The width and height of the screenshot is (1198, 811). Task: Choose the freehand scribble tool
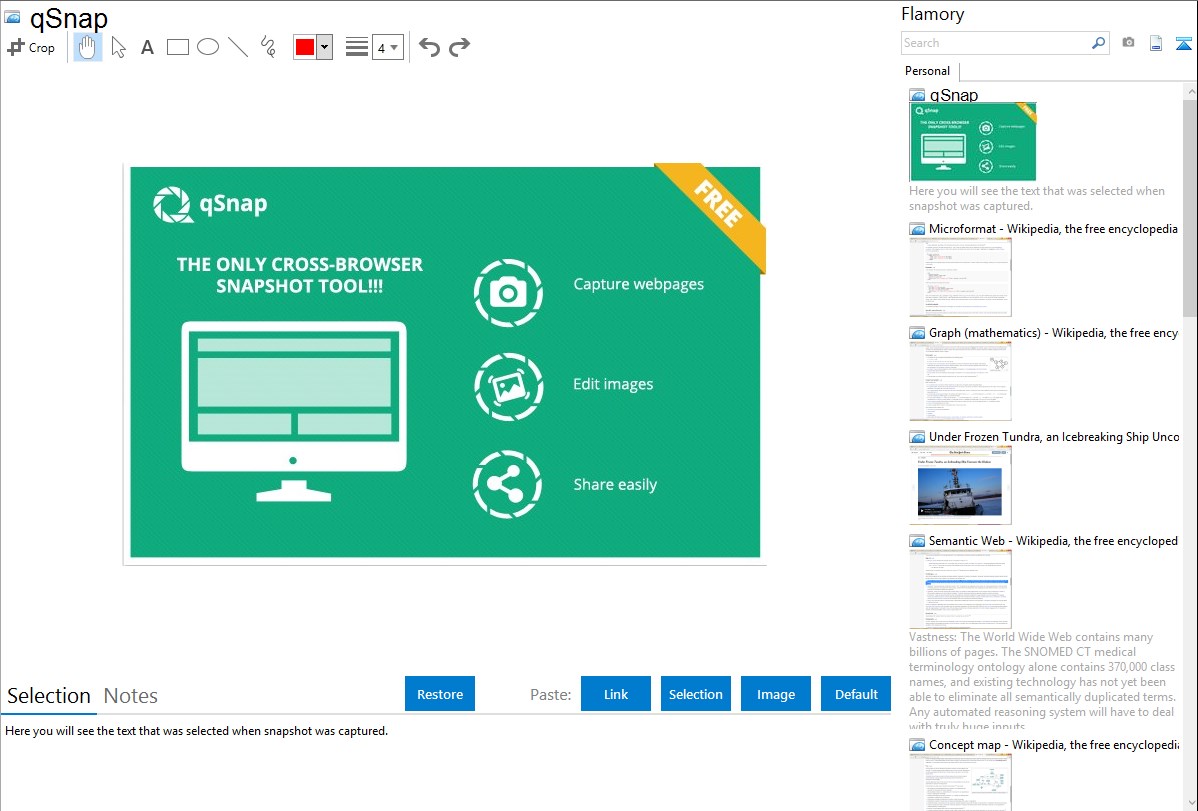point(268,47)
